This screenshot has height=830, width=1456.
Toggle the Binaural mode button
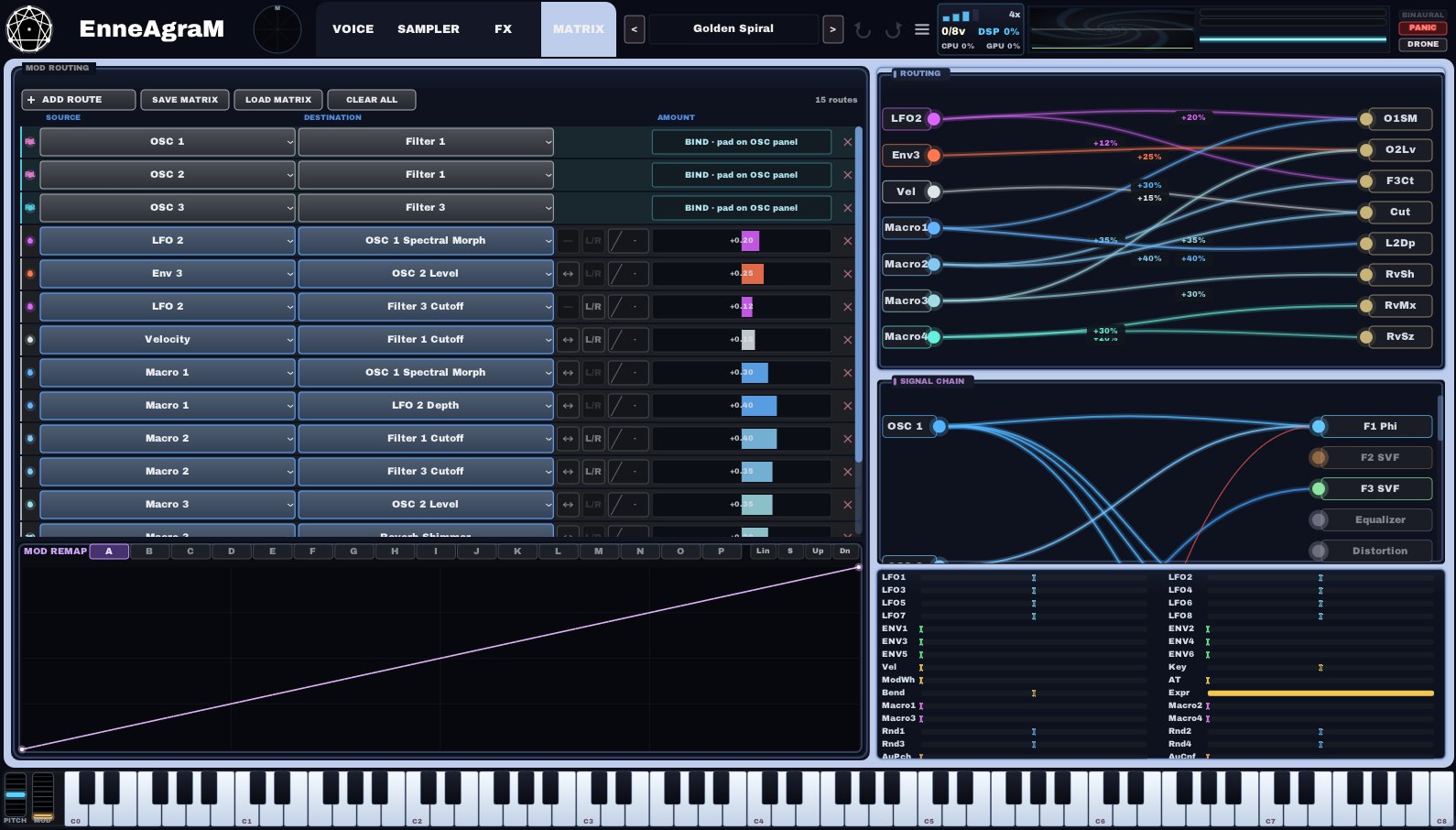[x=1422, y=15]
